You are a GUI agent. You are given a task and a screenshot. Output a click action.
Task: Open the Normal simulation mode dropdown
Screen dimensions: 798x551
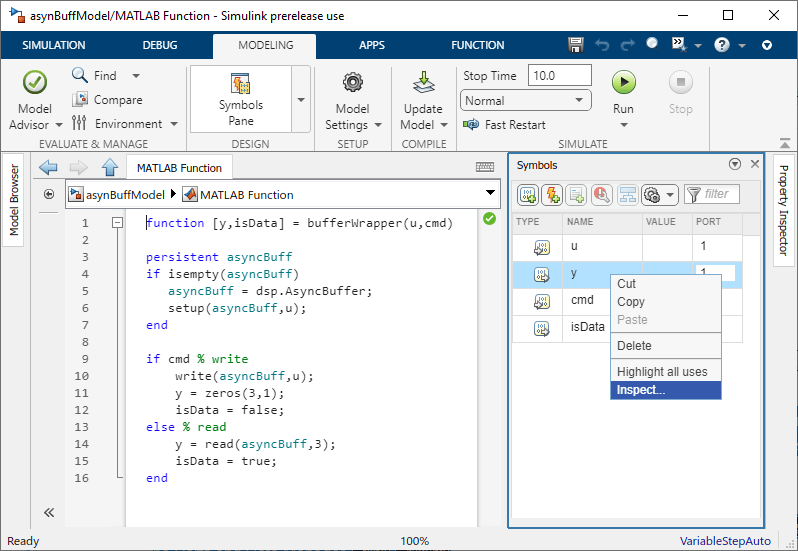coord(526,101)
